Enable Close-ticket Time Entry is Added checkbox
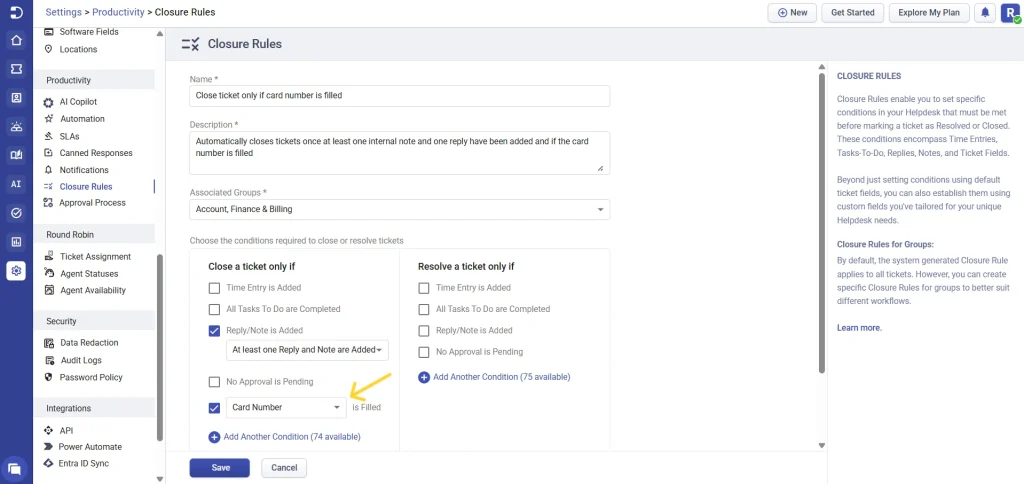The image size is (1024, 484). (214, 287)
